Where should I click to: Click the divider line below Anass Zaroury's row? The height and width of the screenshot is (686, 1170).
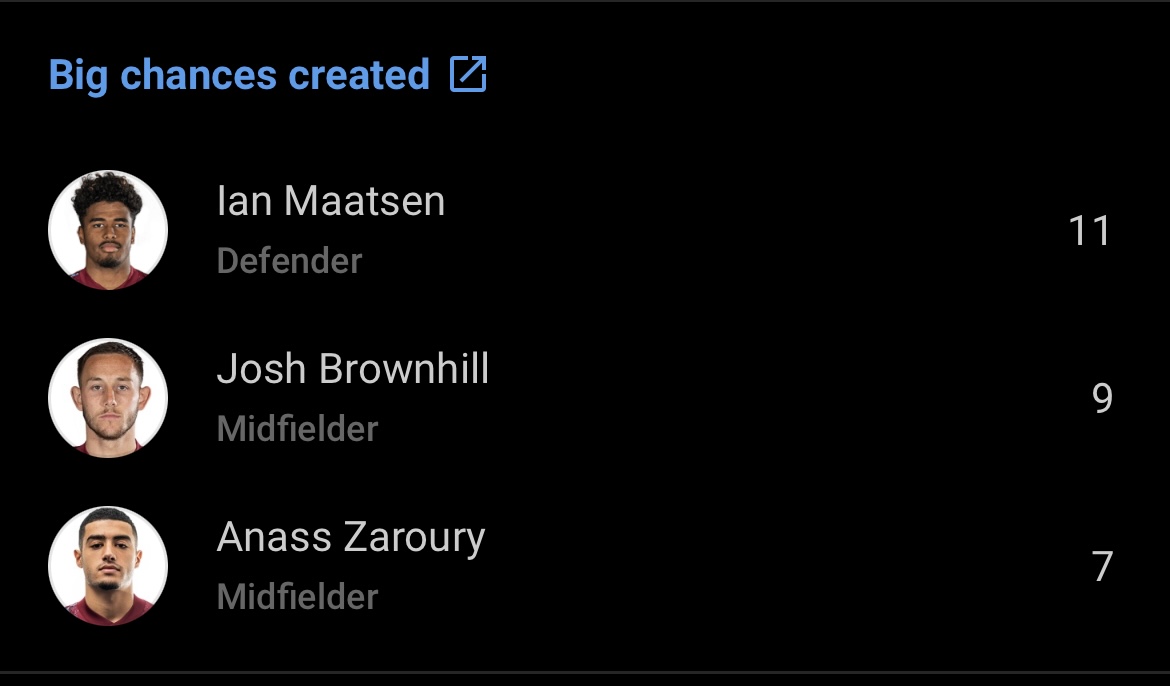point(585,672)
